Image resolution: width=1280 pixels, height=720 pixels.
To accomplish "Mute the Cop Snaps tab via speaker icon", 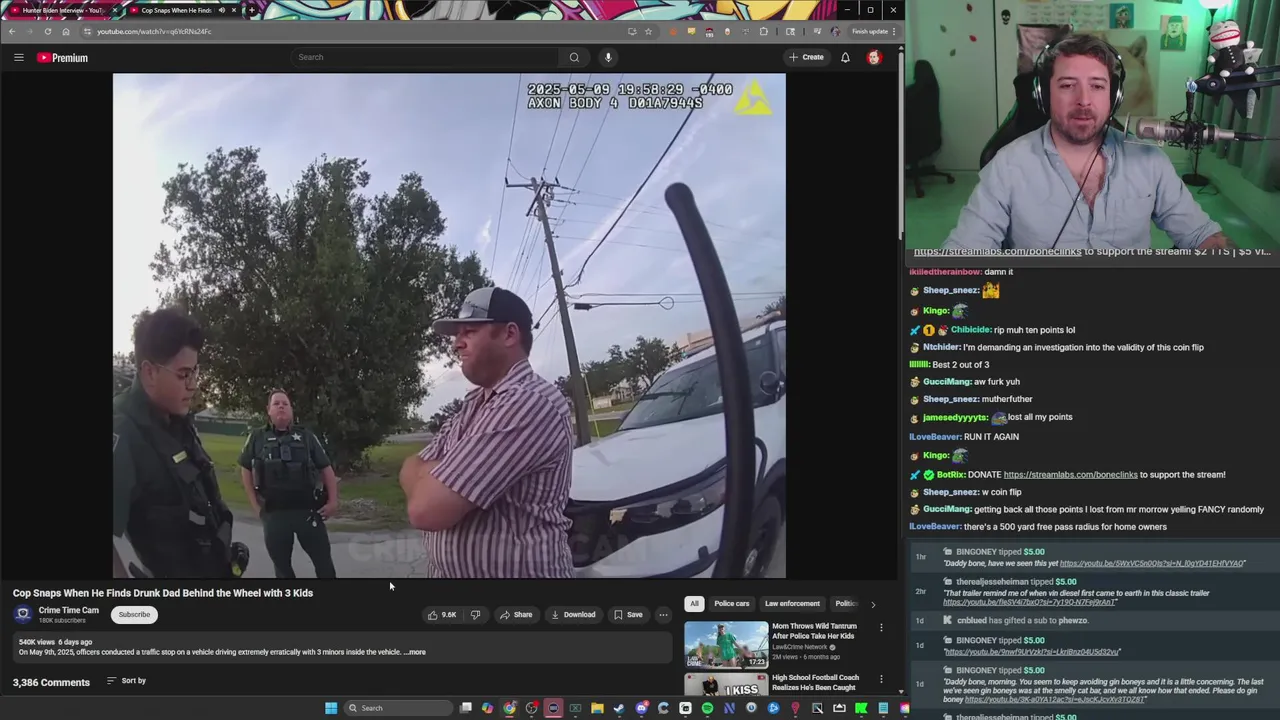I will (221, 10).
